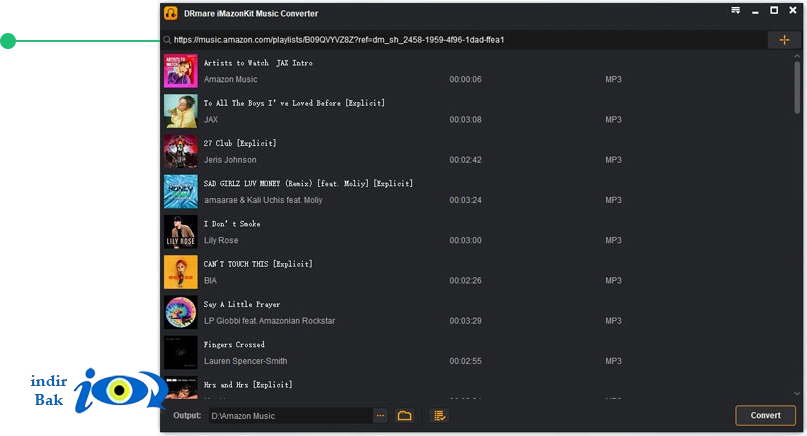Click the scroll down arrow of track list
Viewport: 807px width, 436px height.
[797, 394]
